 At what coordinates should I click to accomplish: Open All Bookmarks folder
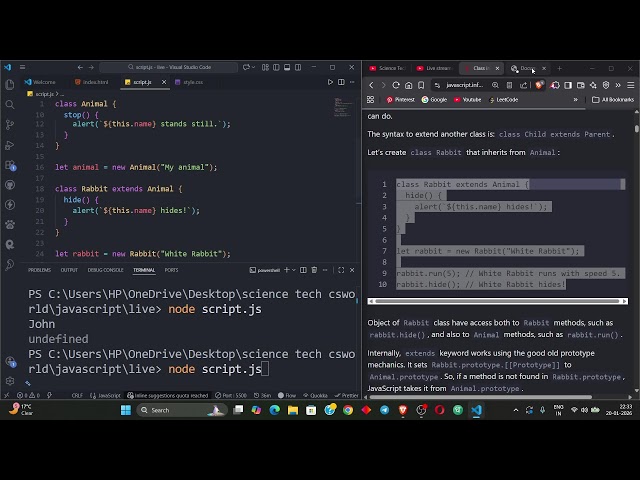click(613, 100)
